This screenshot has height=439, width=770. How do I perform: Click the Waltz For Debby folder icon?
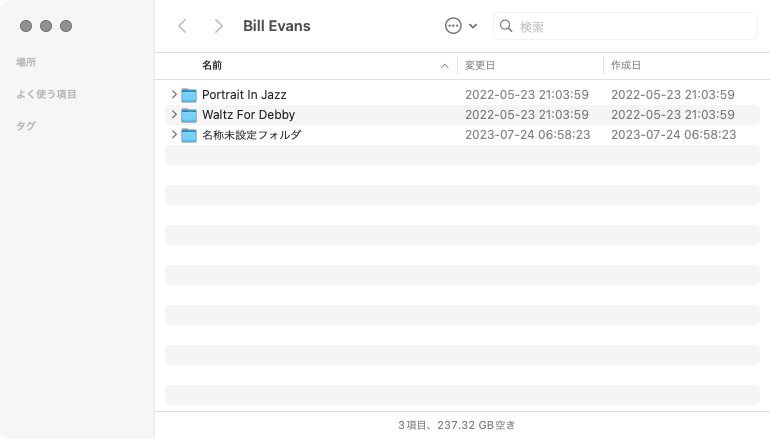tap(189, 115)
